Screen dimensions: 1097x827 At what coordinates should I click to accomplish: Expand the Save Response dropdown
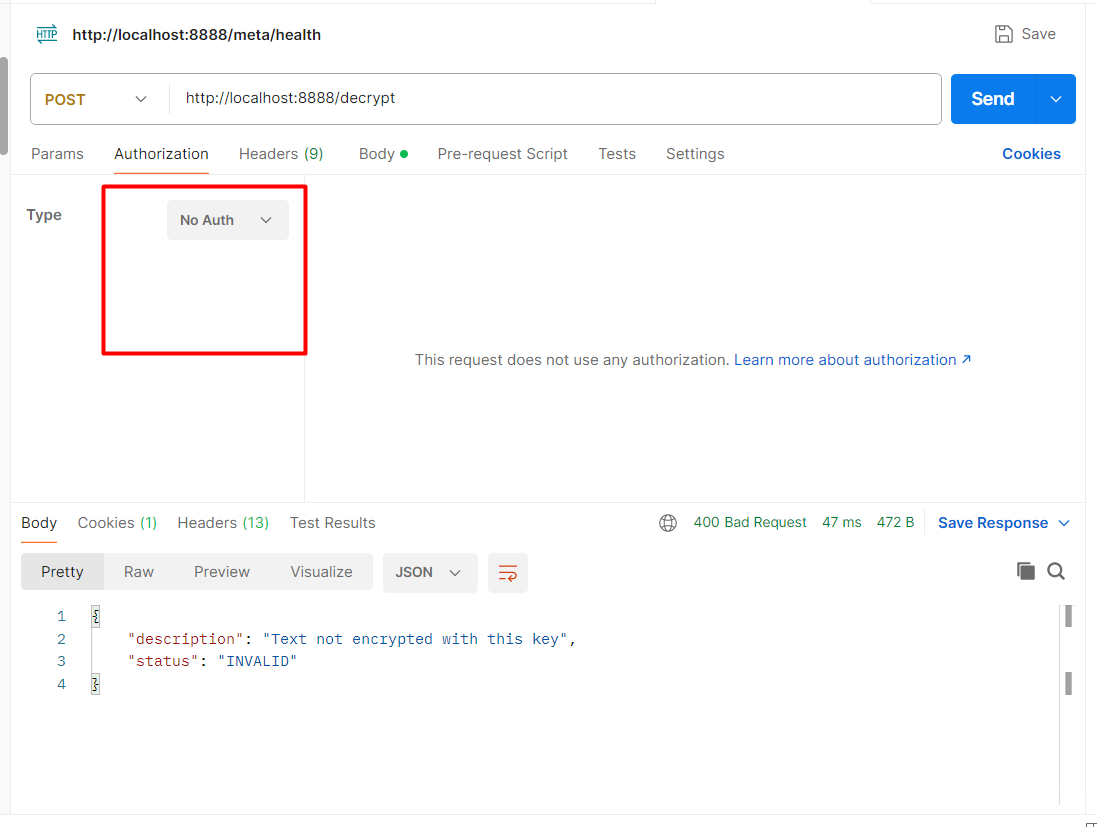tap(1063, 522)
